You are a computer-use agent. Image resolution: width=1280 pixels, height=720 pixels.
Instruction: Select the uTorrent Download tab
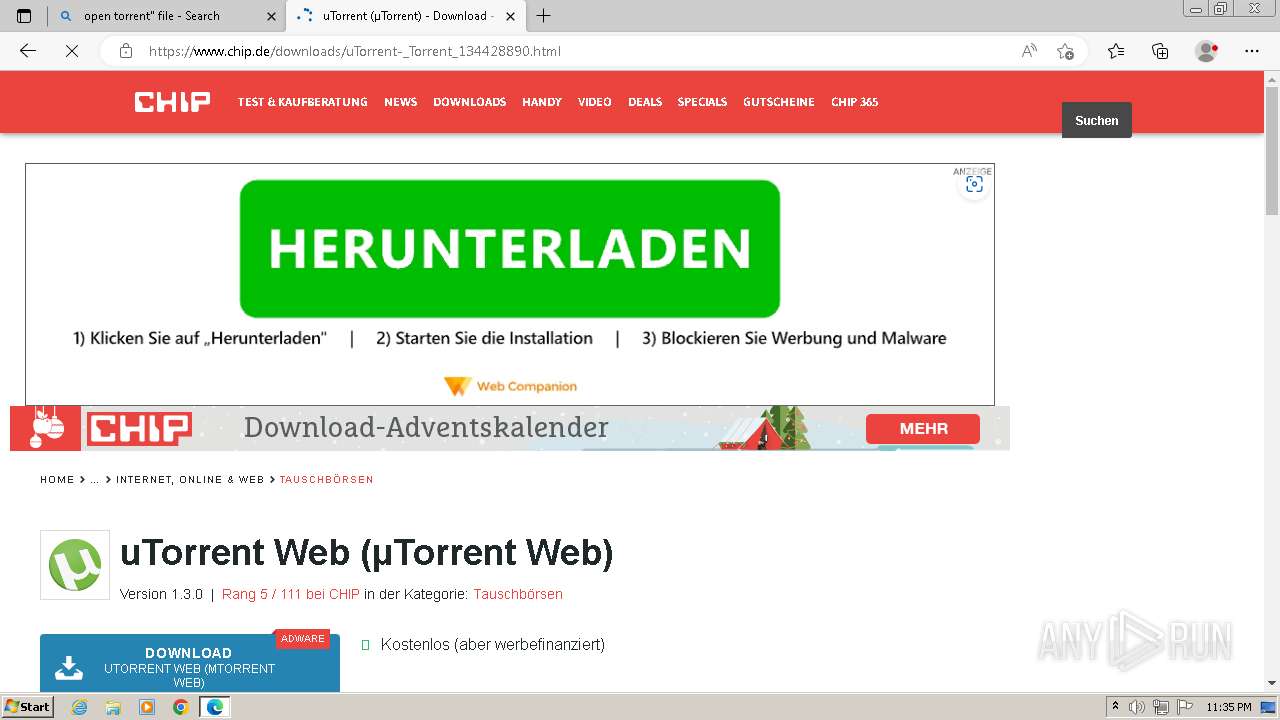coord(406,16)
